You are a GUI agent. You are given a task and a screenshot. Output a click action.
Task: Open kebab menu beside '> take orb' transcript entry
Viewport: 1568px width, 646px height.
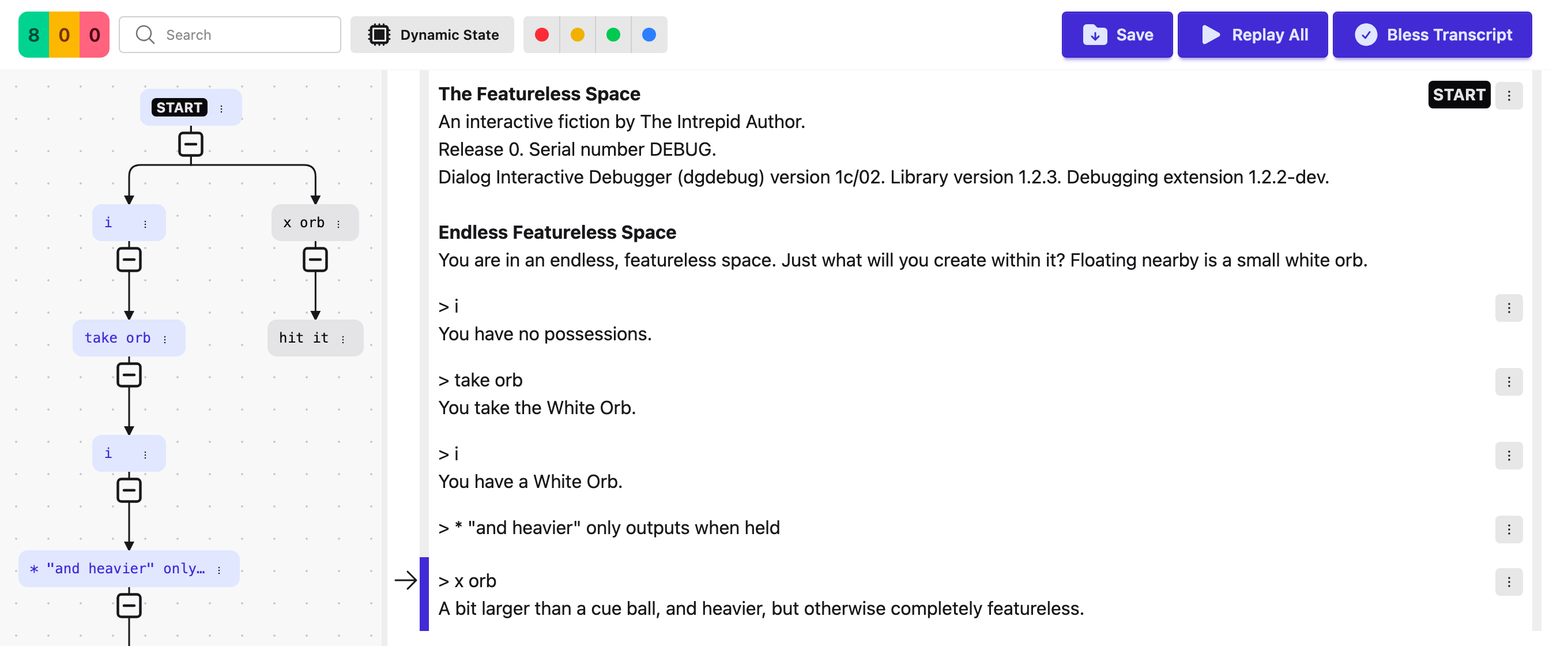pyautogui.click(x=1509, y=382)
